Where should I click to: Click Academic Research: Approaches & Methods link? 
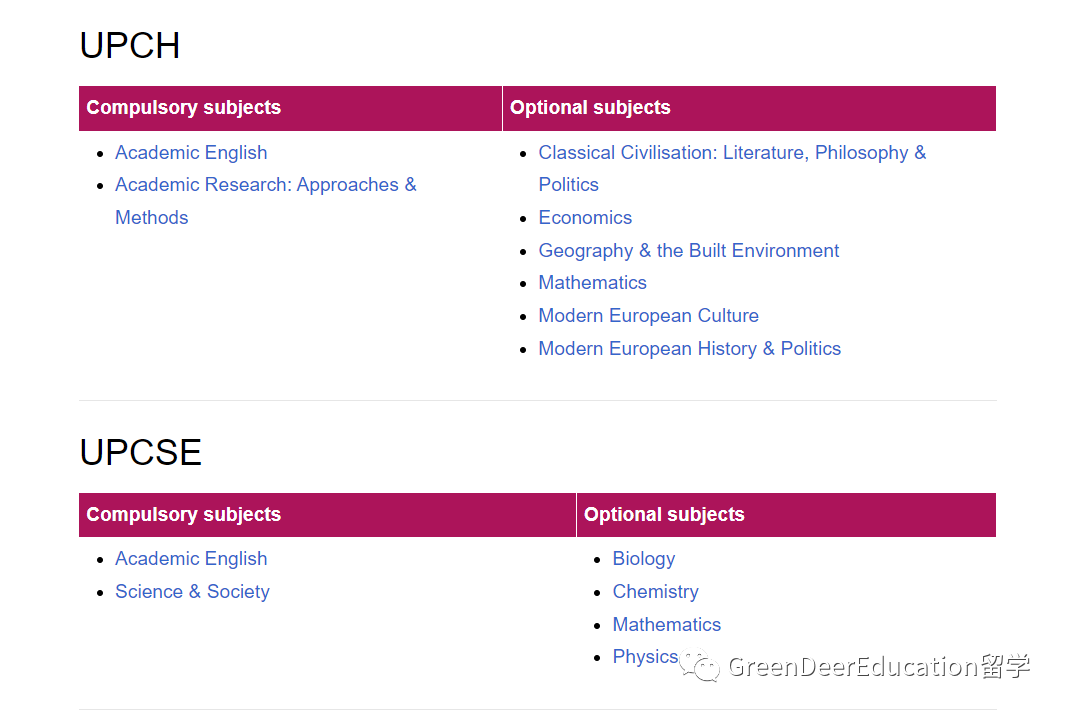[x=265, y=185]
